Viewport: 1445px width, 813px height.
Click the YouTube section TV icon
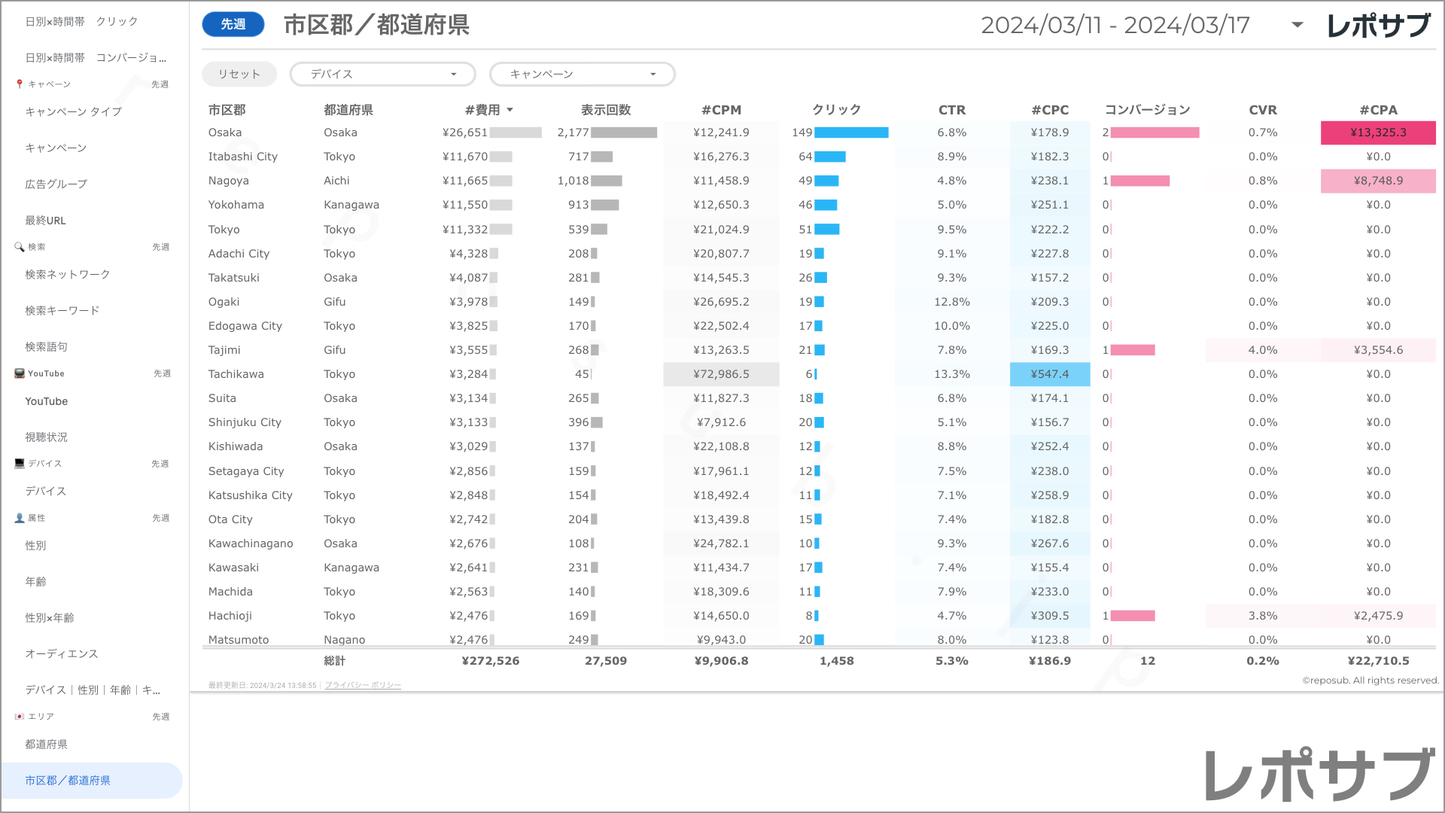pos(19,374)
